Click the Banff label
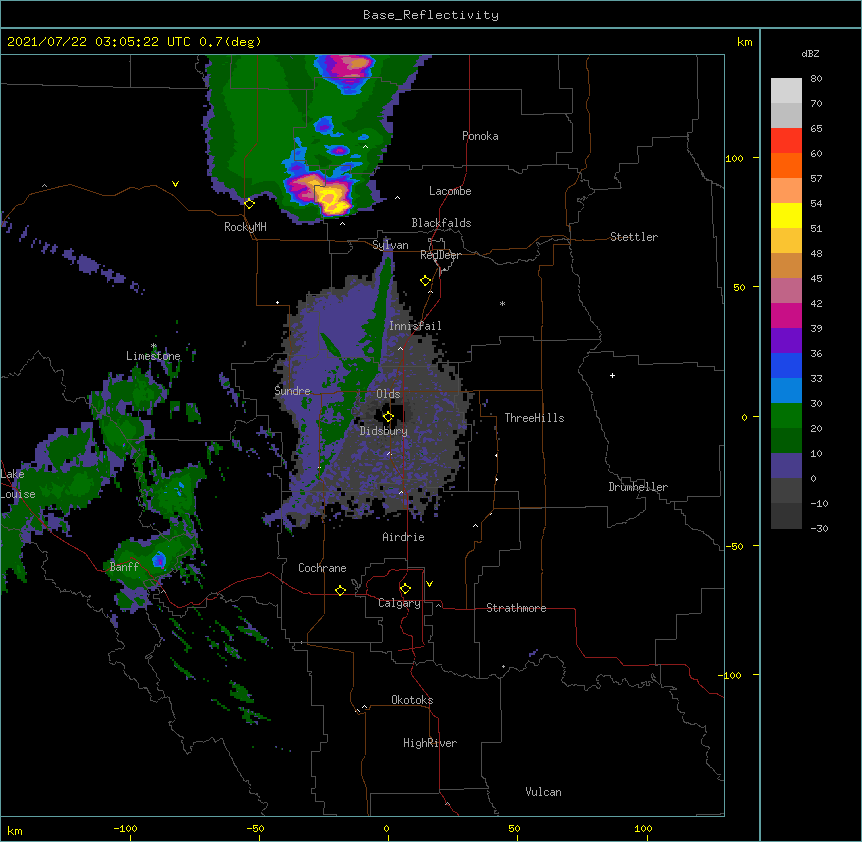The image size is (862, 842). 124,567
